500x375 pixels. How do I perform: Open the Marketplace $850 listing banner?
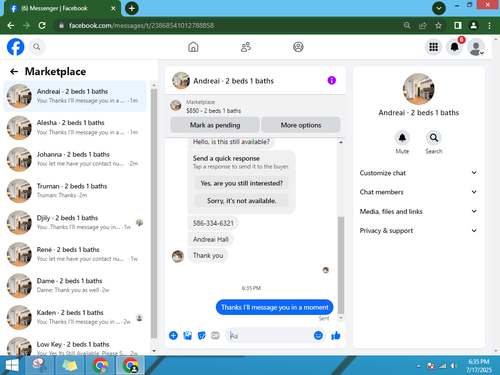[x=255, y=106]
